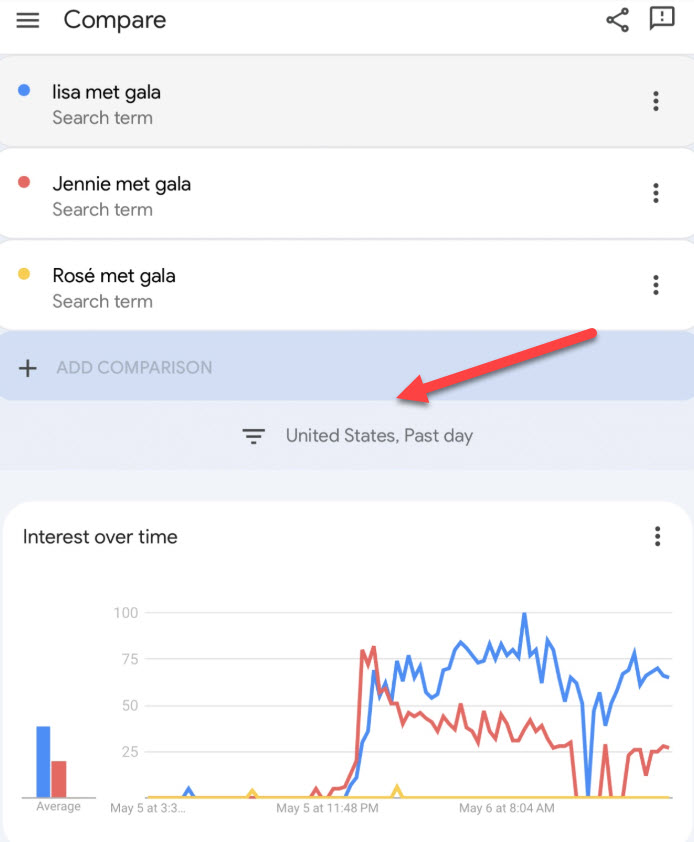
Task: Click the Compare page title
Action: tap(115, 20)
